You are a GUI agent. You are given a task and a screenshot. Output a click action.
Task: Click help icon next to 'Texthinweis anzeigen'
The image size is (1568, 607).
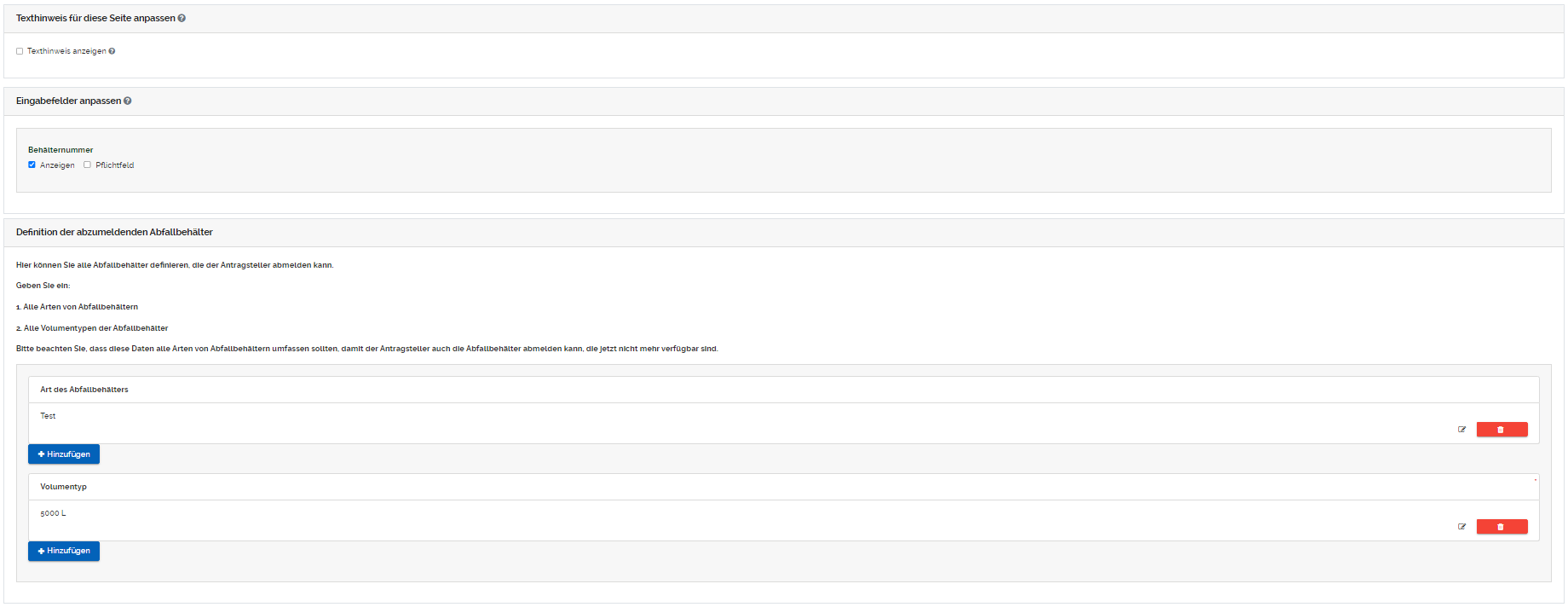click(112, 51)
